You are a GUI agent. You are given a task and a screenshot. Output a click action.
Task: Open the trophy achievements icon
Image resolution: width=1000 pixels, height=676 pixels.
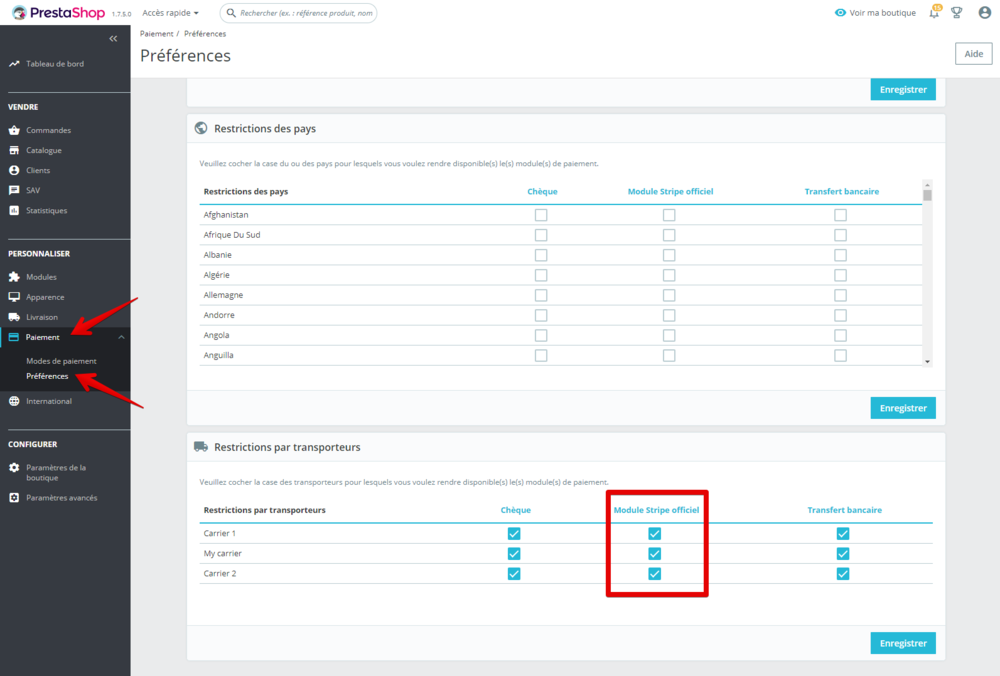click(x=957, y=13)
